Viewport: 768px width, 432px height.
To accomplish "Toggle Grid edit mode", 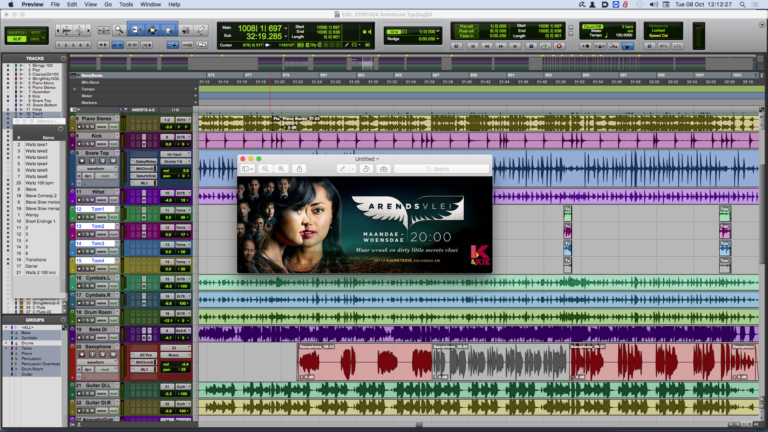I will 36,39.
